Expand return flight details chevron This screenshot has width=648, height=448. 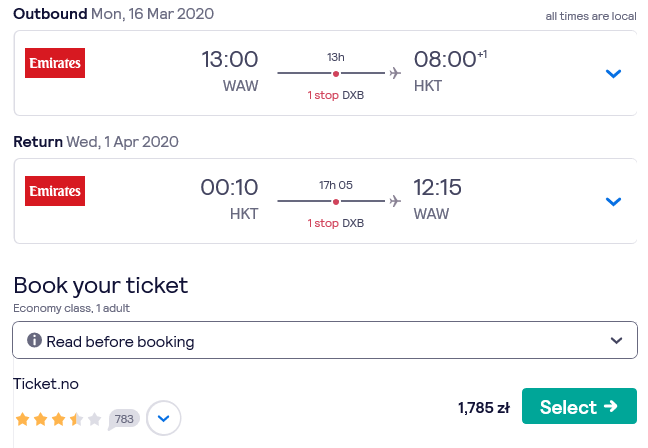click(x=613, y=202)
